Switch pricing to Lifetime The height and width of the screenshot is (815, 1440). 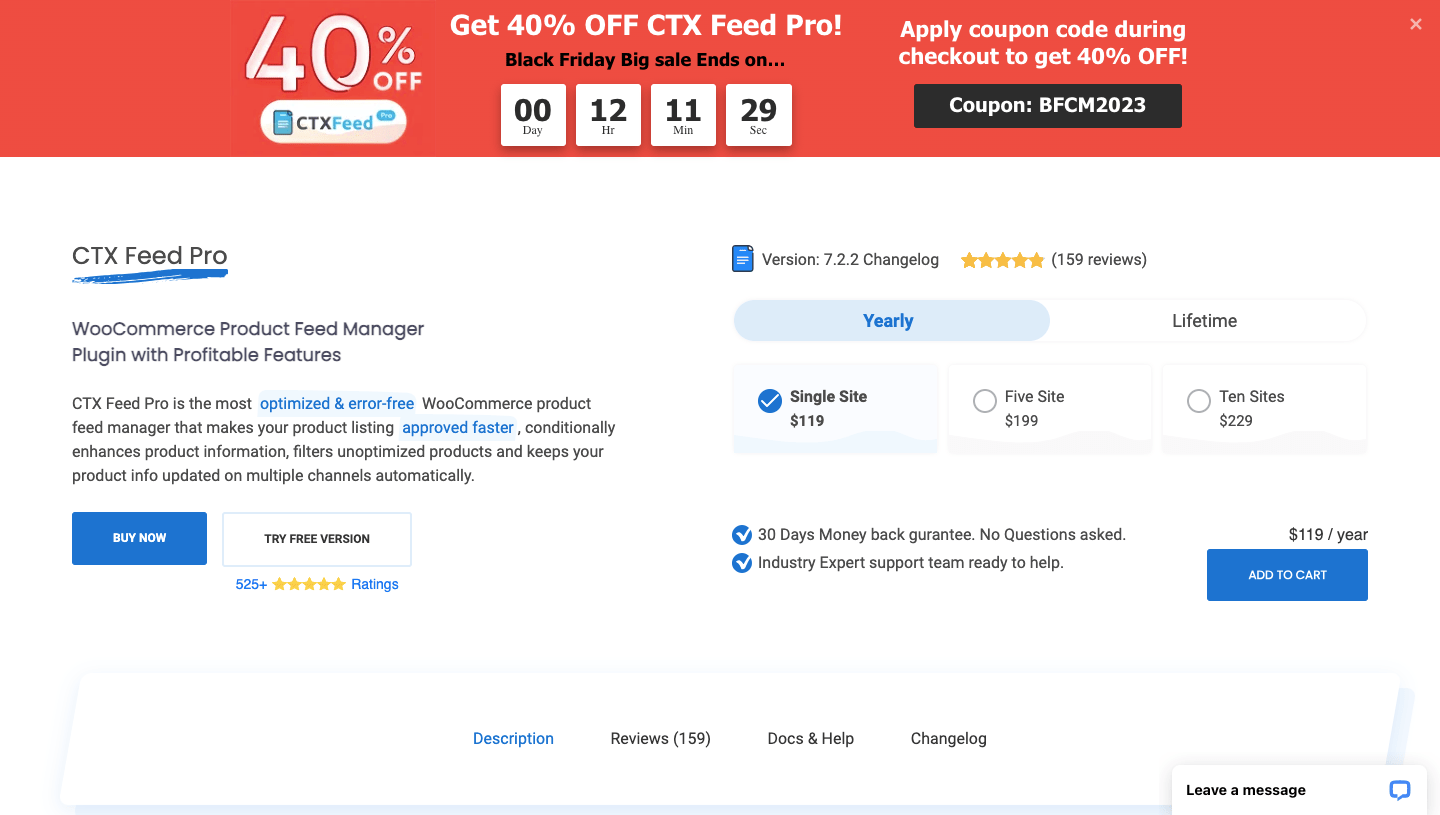1204,320
